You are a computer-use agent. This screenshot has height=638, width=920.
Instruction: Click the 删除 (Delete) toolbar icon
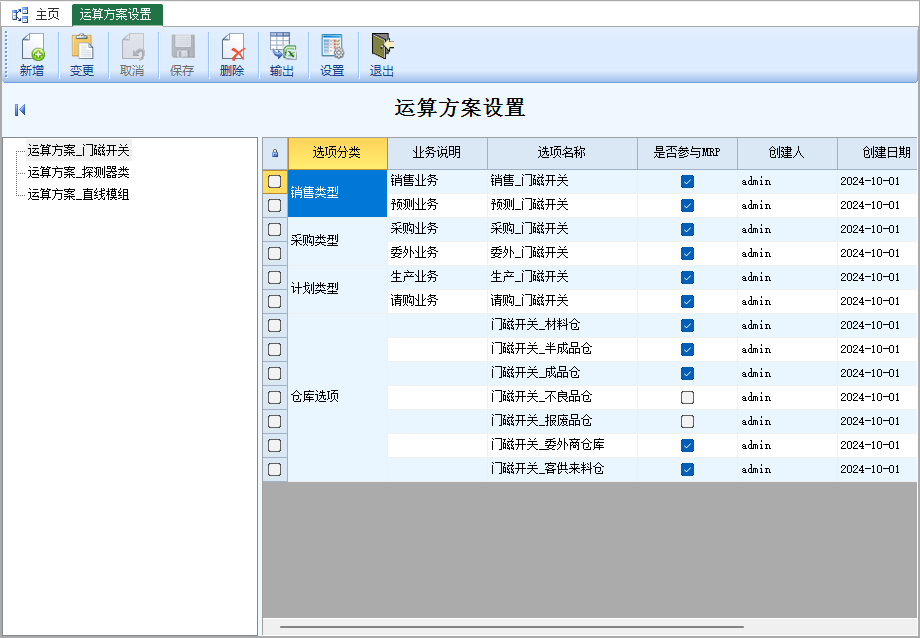[232, 55]
